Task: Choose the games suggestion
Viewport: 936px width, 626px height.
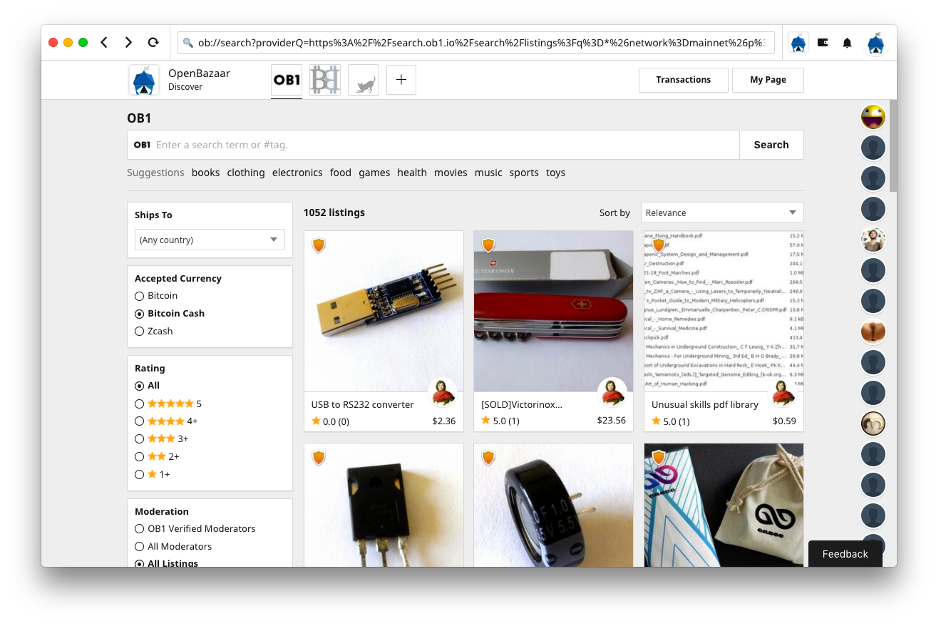Action: (x=374, y=172)
